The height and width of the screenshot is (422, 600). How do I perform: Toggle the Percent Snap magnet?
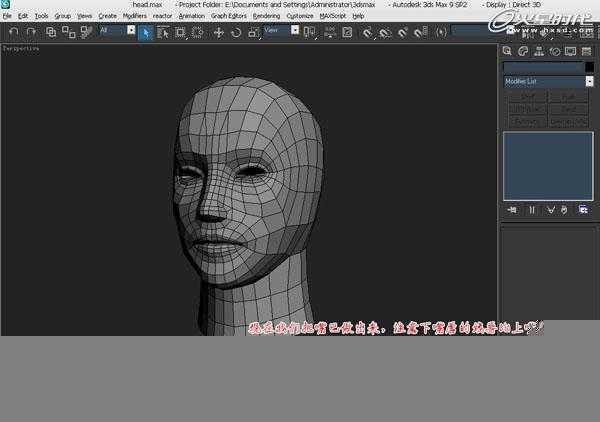(403, 33)
